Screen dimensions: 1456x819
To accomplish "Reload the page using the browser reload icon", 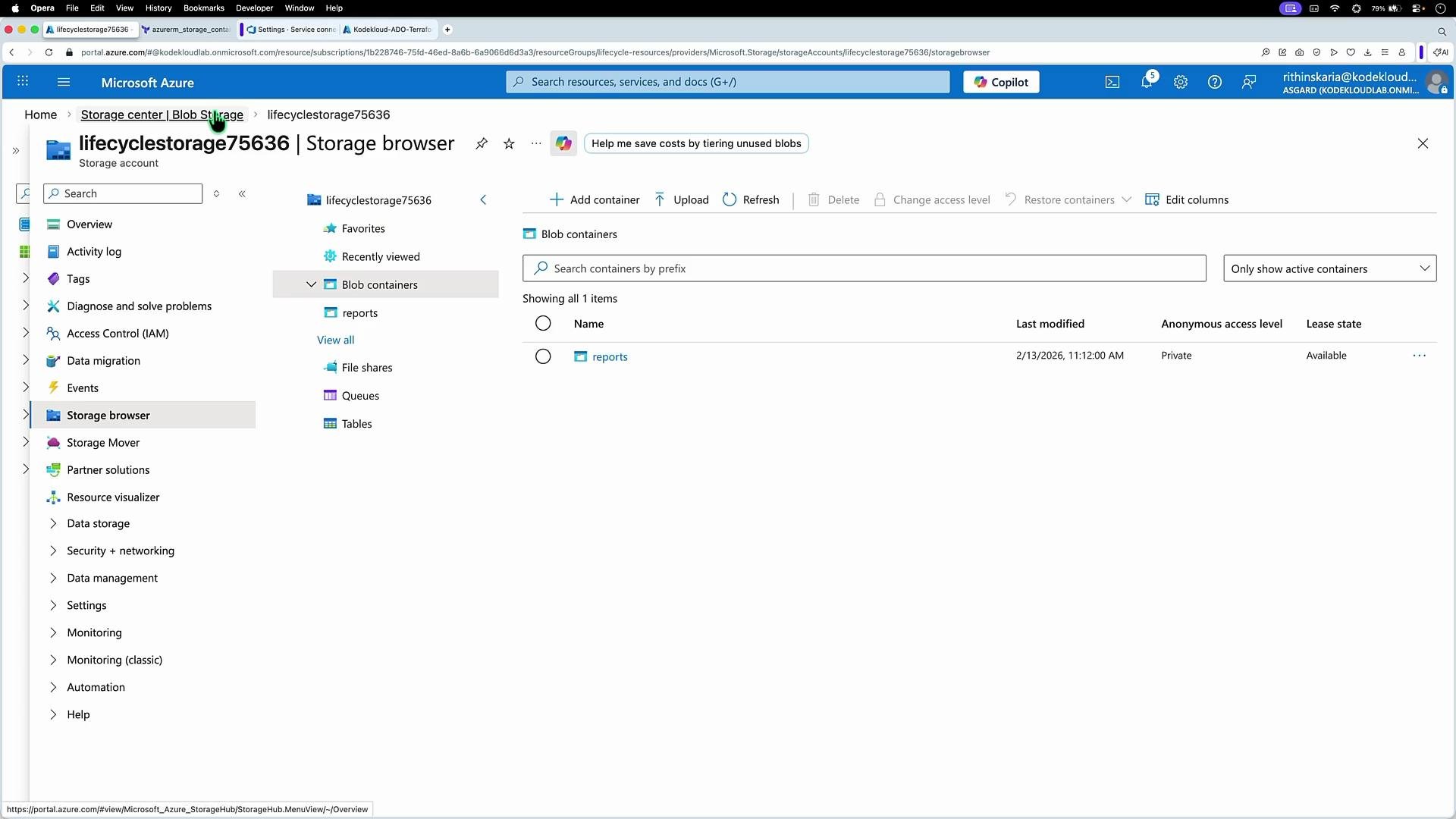I will pos(49,52).
